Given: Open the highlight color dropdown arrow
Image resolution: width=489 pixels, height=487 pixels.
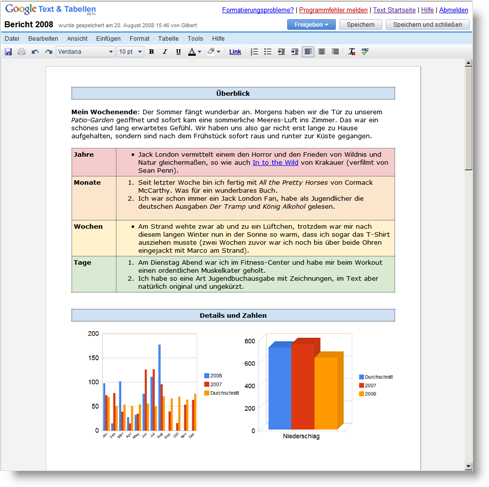Looking at the screenshot, I should (218, 52).
